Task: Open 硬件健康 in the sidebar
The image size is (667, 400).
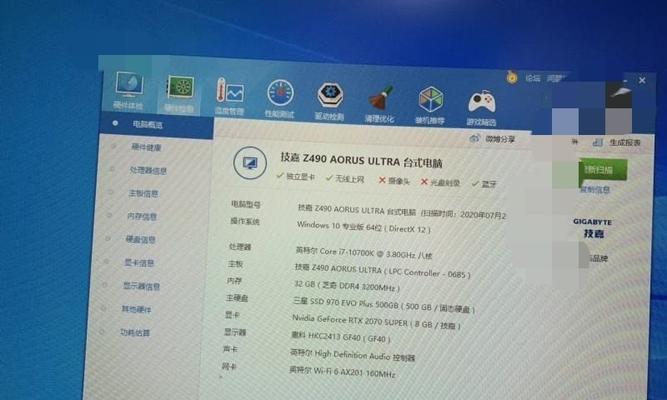Action: click(x=146, y=148)
